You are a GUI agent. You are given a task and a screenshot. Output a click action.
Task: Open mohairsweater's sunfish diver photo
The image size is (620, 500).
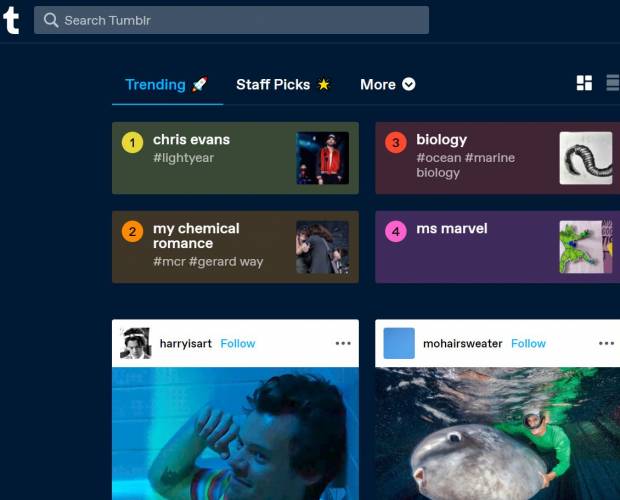(x=497, y=434)
